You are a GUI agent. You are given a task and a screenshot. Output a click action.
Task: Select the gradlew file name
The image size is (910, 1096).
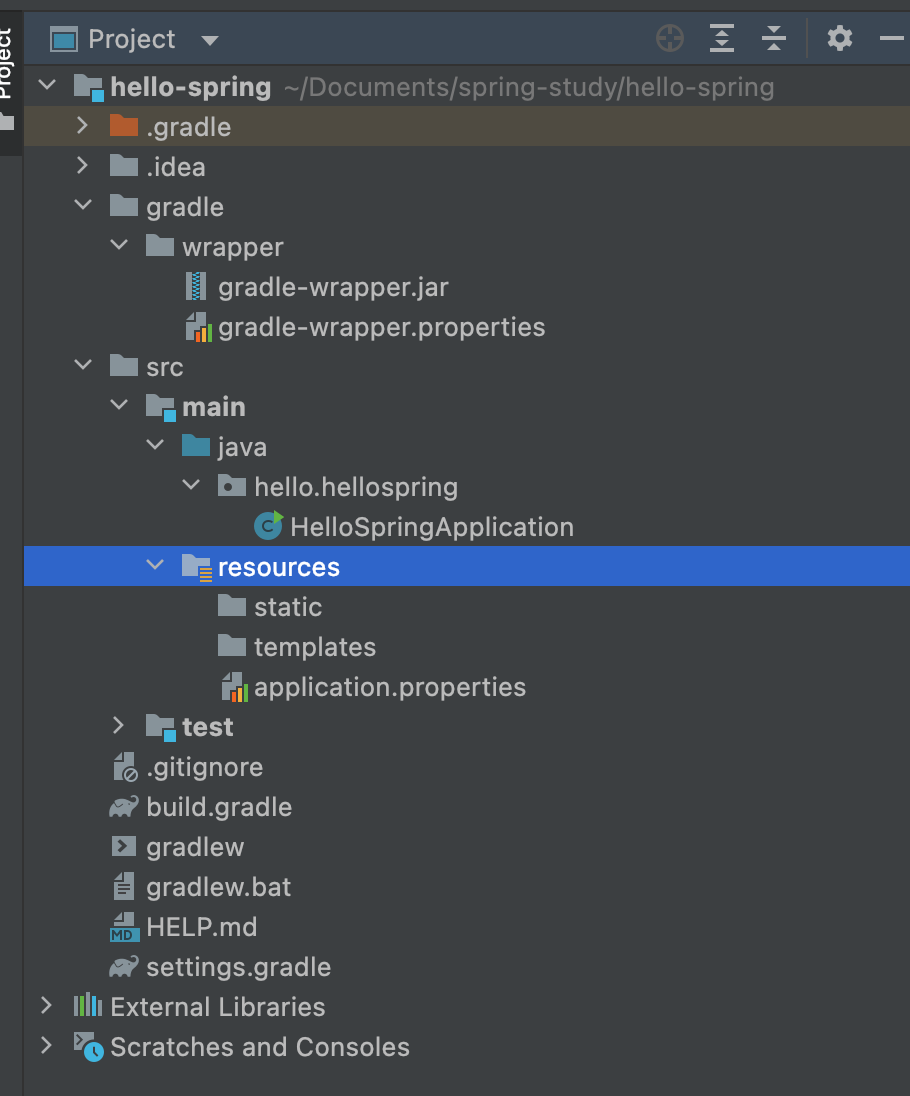tap(195, 846)
